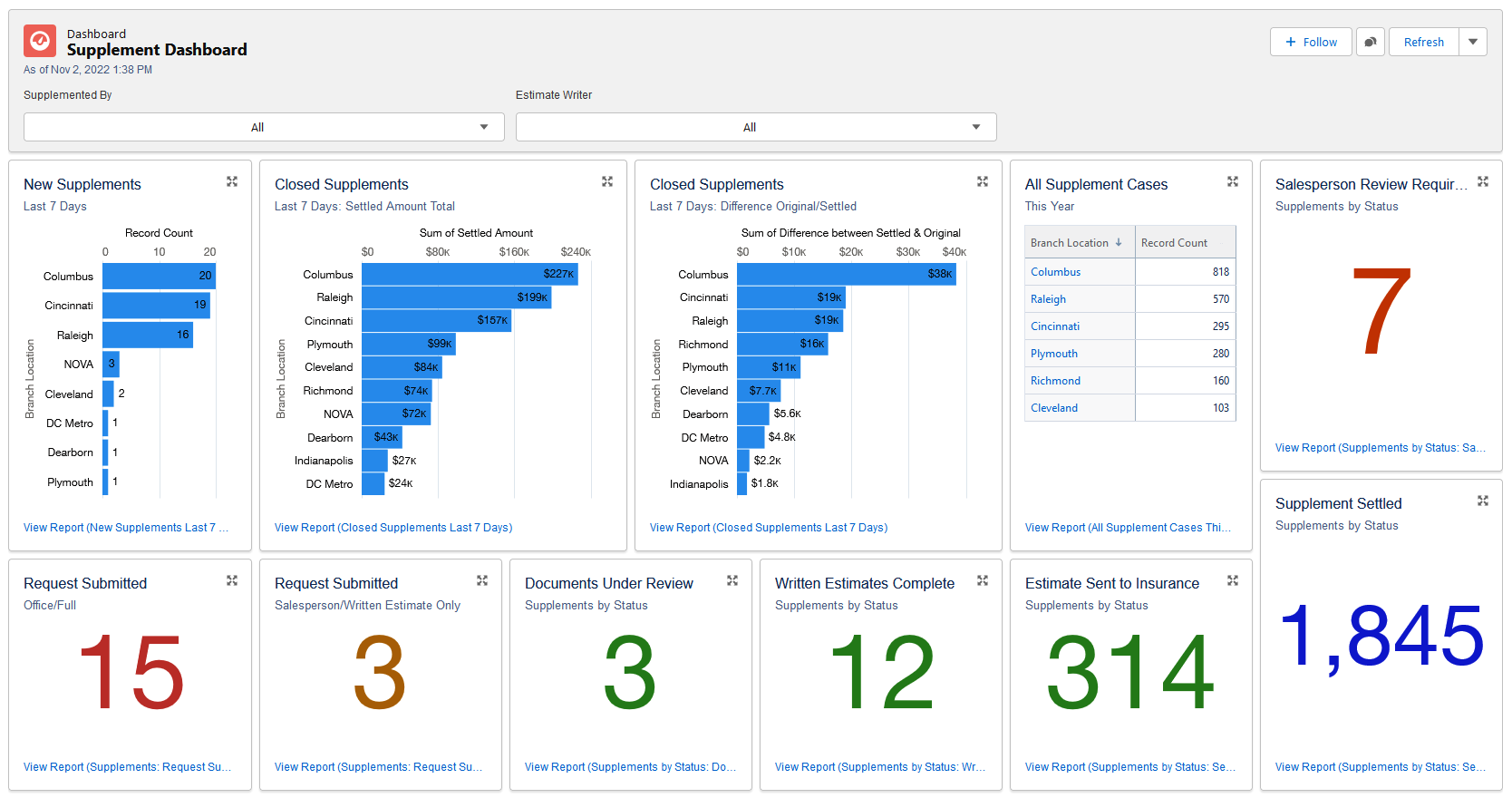Screen dimensions: 1512x798
Task: Expand the Settled Amount Total chart widget
Action: (x=607, y=181)
